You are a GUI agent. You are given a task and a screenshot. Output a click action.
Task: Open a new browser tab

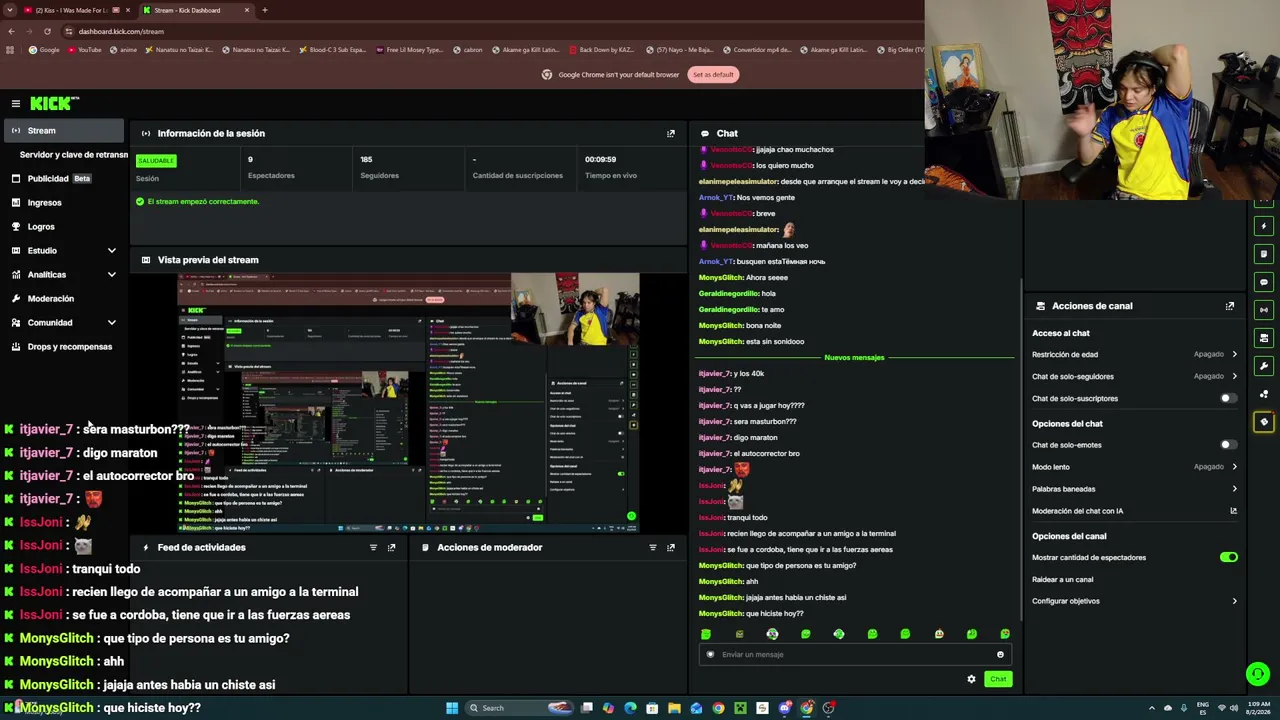pos(265,10)
